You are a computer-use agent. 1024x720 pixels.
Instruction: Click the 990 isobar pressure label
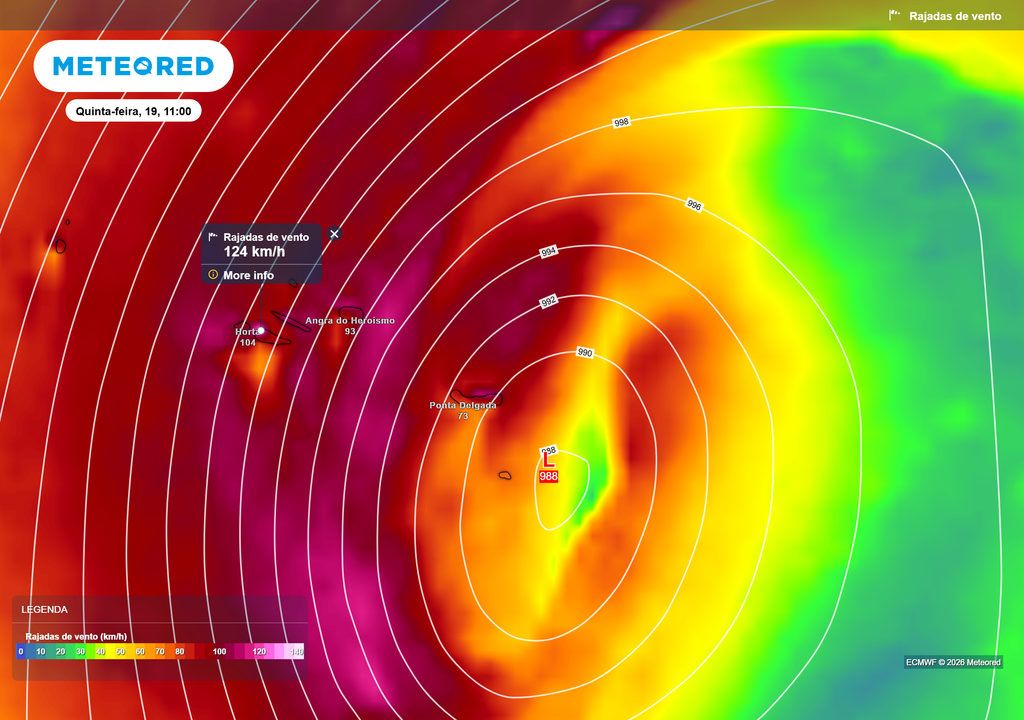[585, 353]
